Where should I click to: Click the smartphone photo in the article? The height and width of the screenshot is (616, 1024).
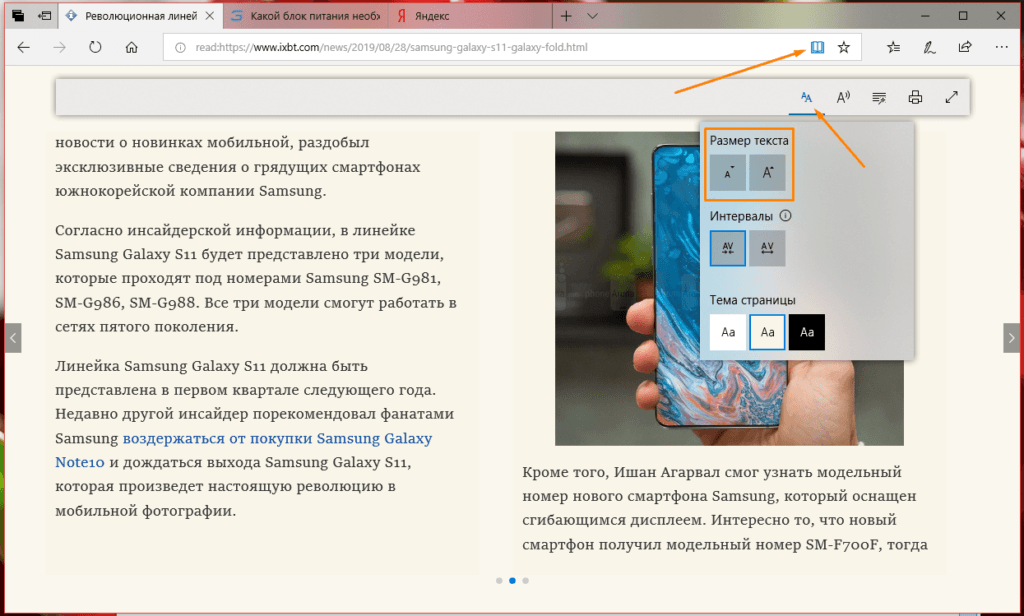[729, 288]
